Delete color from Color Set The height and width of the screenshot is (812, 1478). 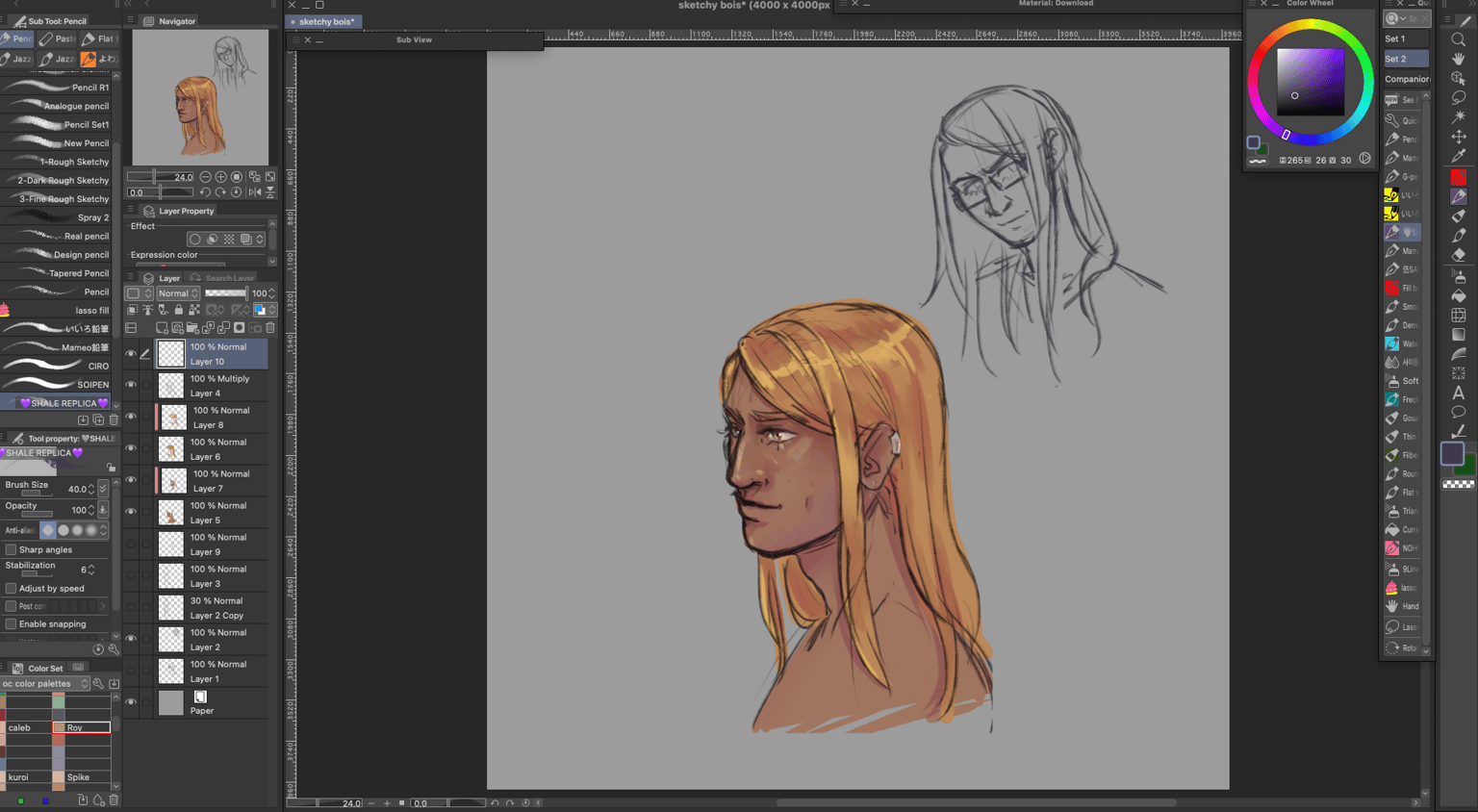114,799
